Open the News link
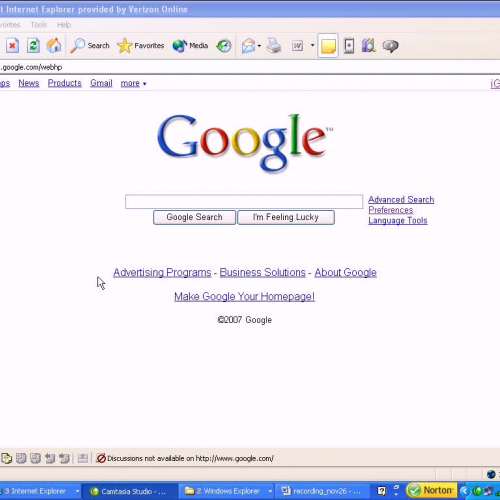This screenshot has width=500, height=500. 29,83
